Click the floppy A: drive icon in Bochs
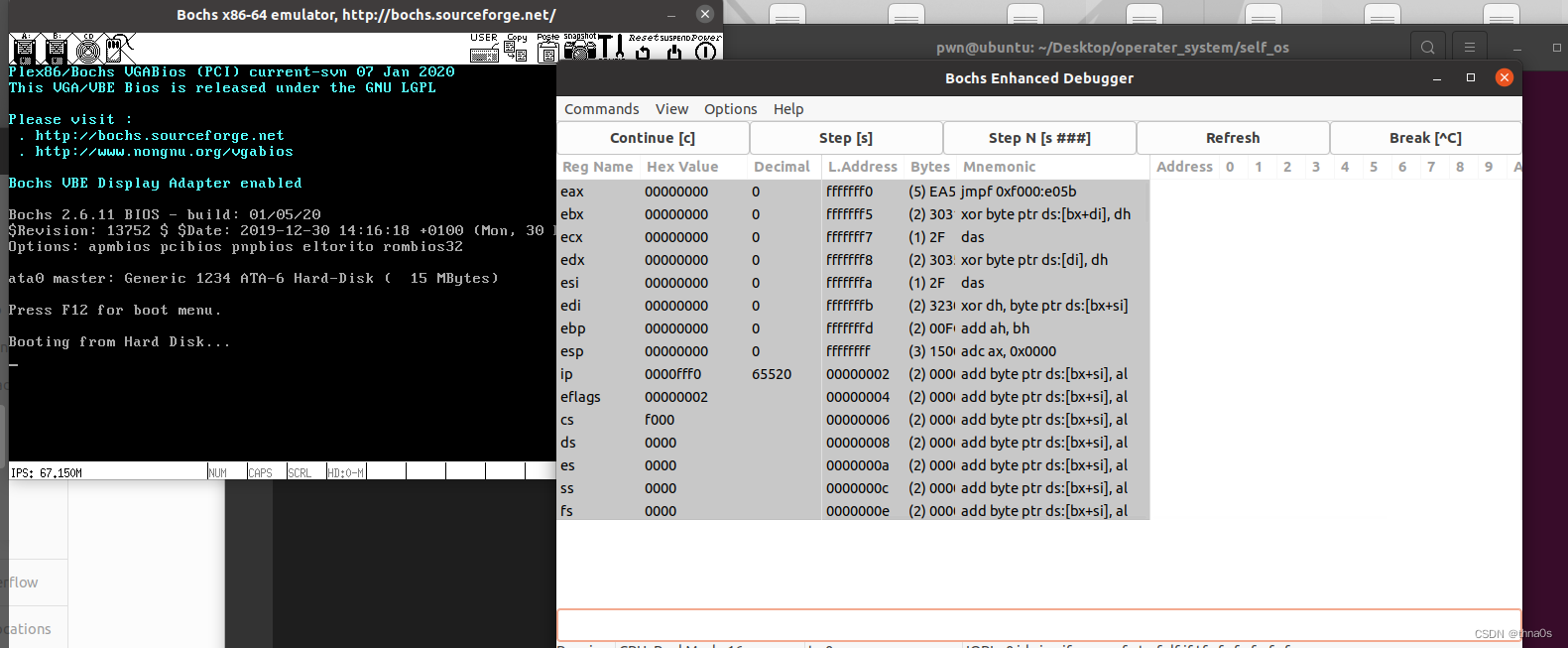 (x=25, y=48)
